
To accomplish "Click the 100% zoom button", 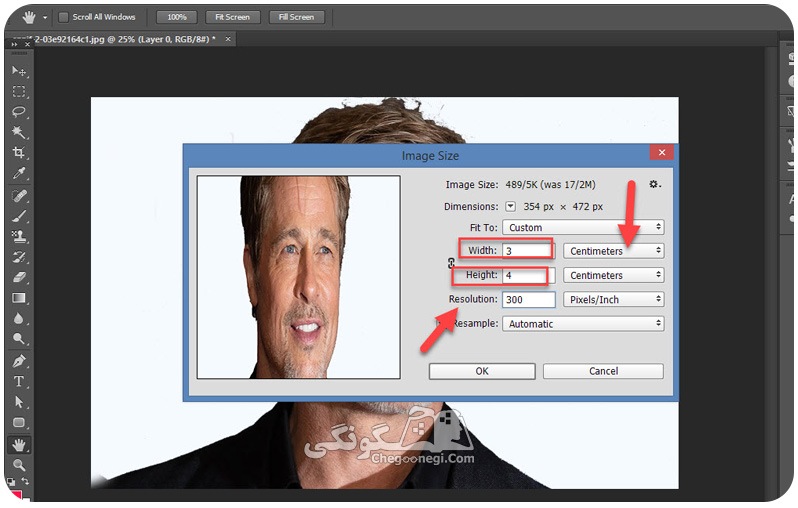I will click(177, 17).
